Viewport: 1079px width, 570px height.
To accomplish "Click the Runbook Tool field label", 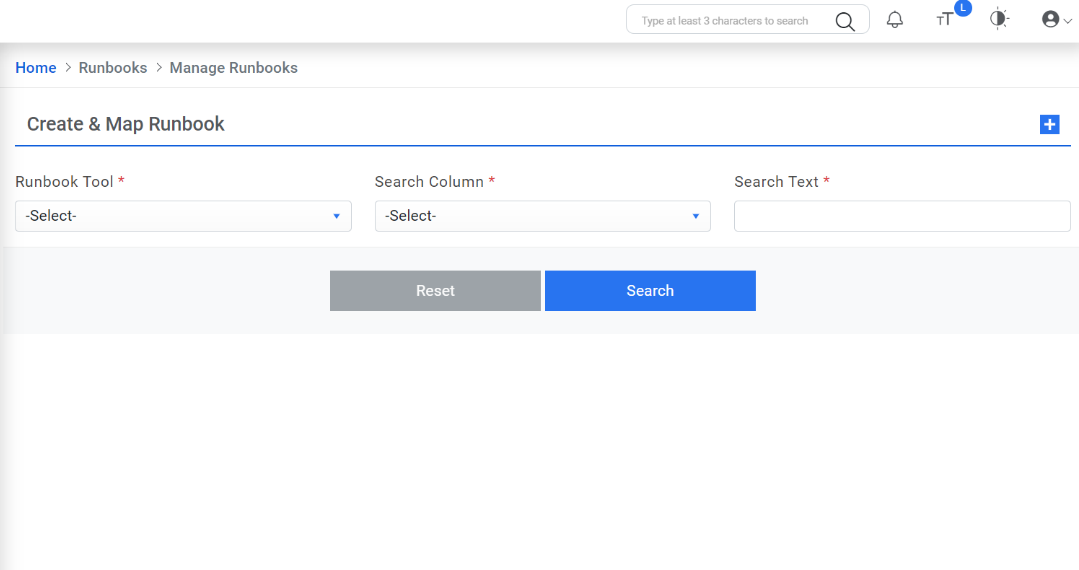I will [x=64, y=182].
